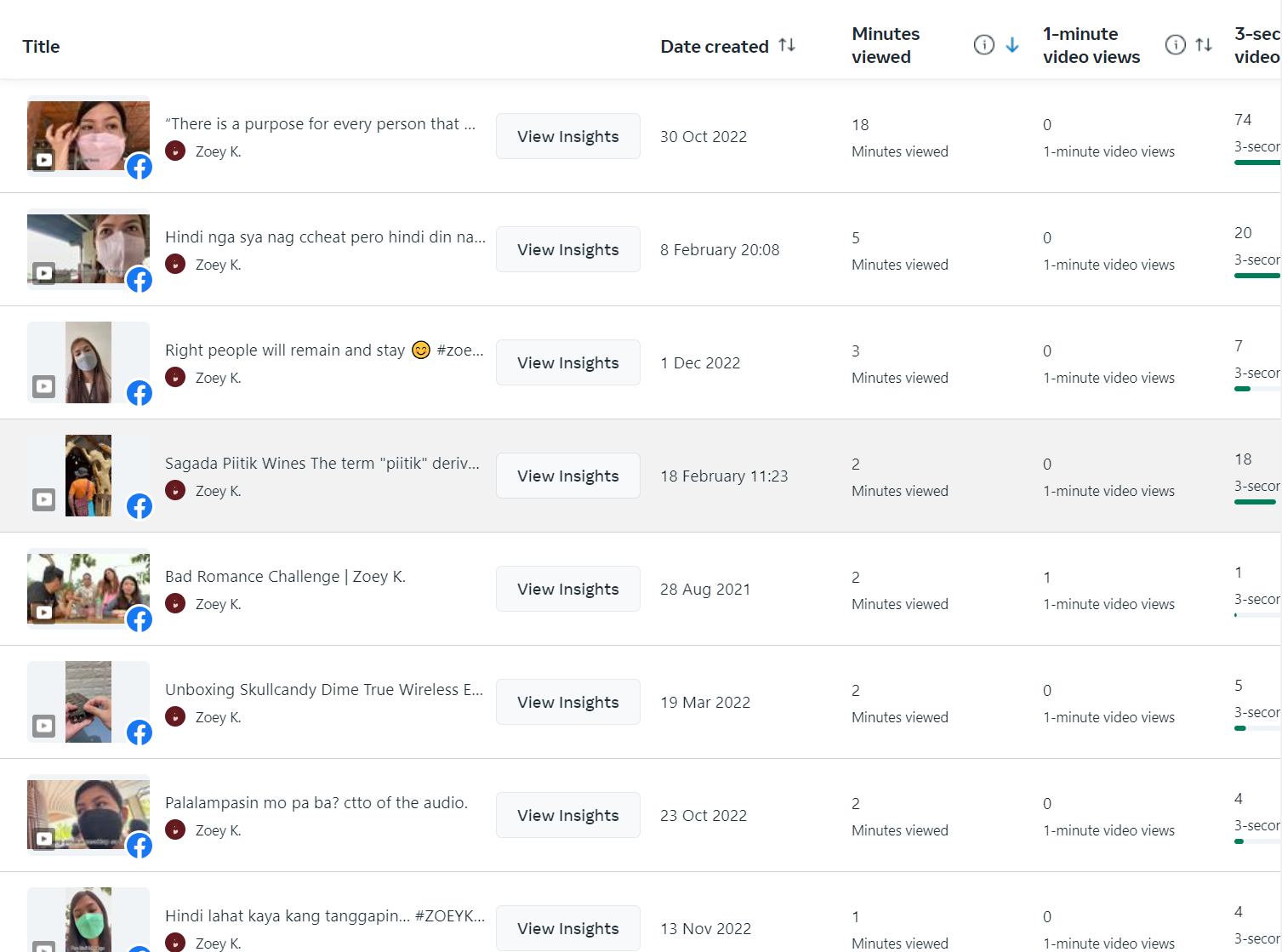Sort by Date created arrows
The image size is (1282, 952).
click(787, 45)
